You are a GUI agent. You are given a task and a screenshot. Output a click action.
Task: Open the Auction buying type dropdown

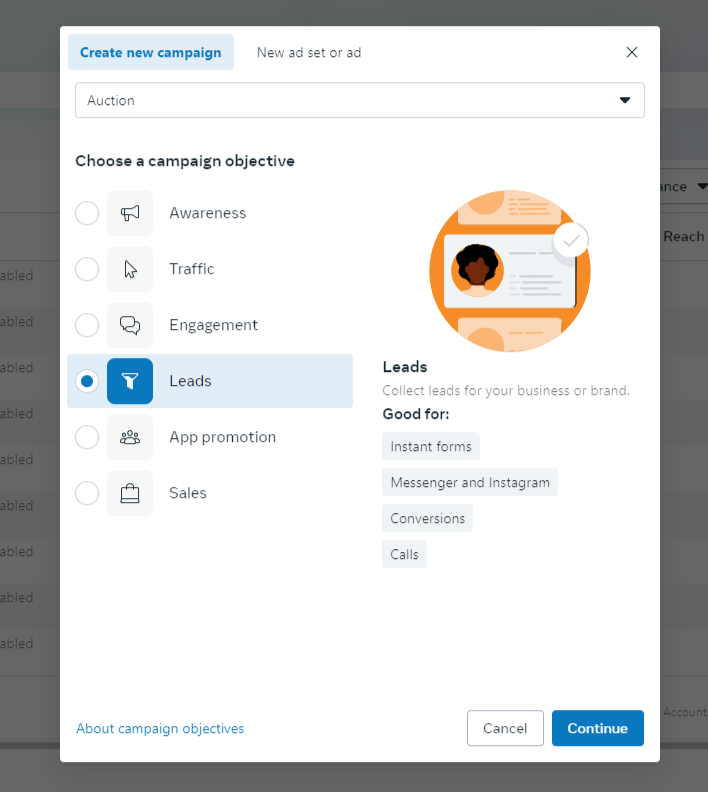point(359,100)
